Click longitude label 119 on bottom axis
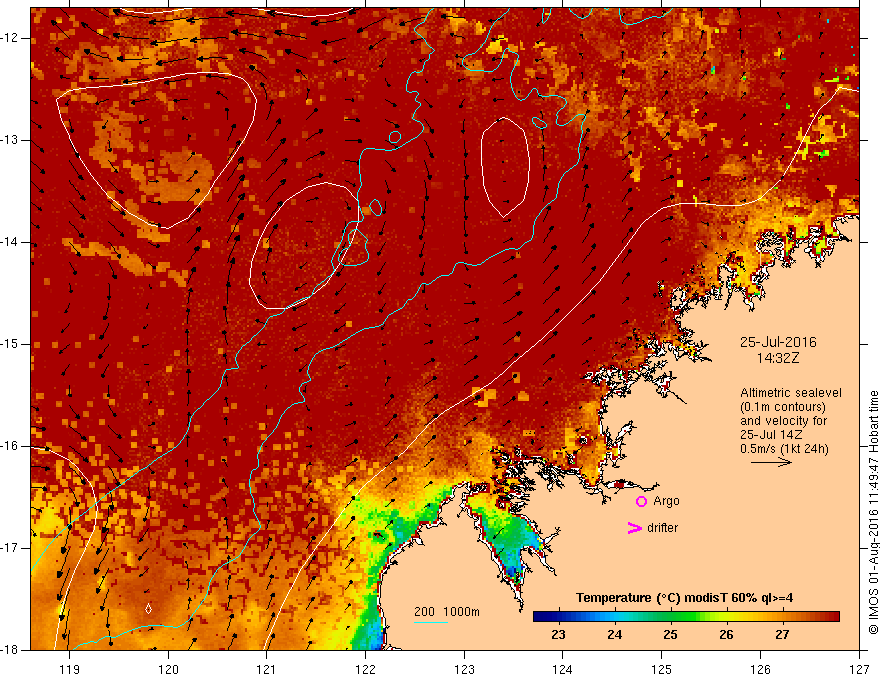 [x=70, y=669]
